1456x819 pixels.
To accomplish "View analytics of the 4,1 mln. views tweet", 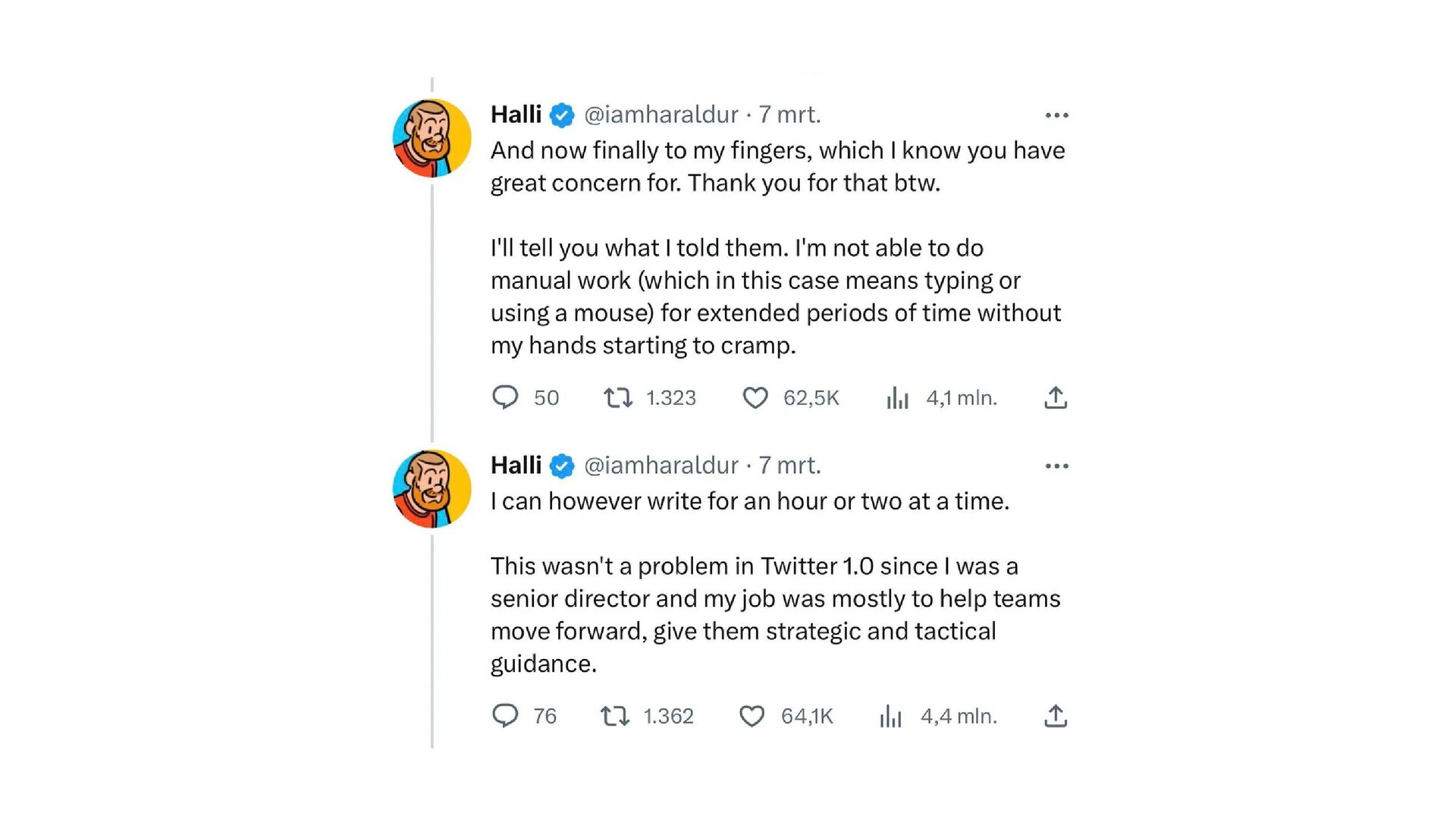I will tap(898, 397).
